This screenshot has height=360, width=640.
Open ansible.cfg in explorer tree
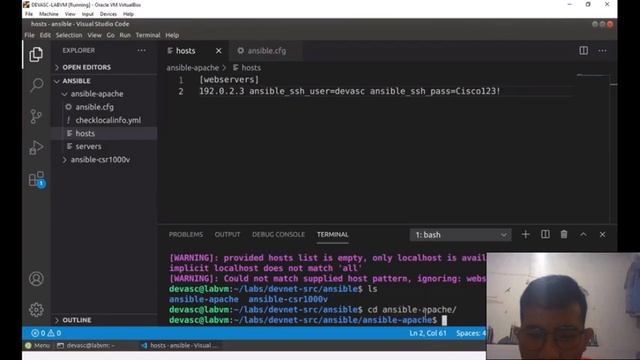[94, 107]
